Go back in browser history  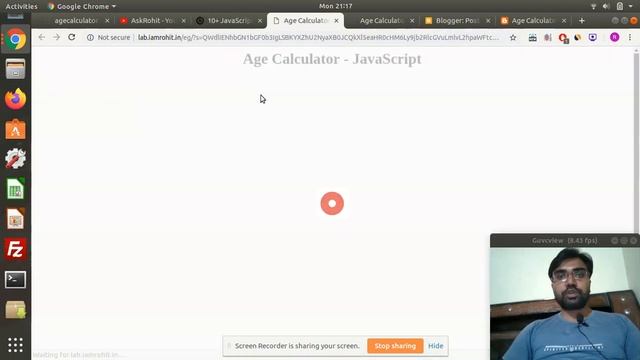tap(42, 37)
